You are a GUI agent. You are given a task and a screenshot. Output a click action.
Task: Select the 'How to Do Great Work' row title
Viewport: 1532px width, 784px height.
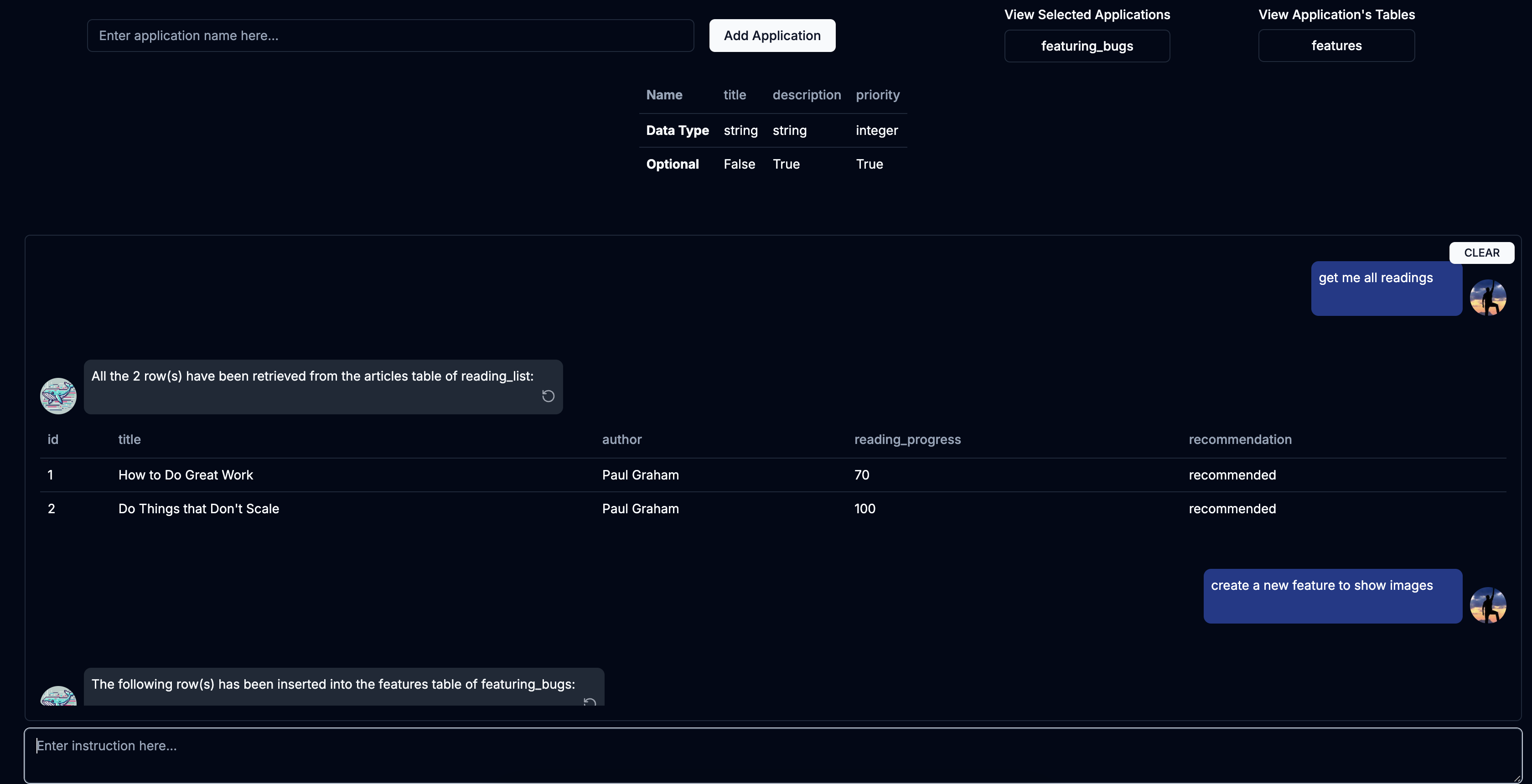click(186, 475)
